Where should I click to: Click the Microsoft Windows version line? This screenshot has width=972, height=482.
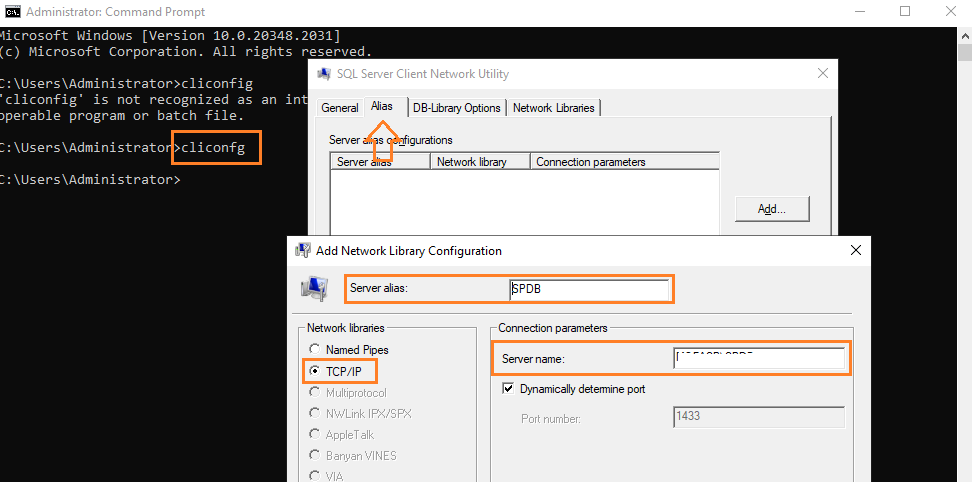pyautogui.click(x=170, y=35)
